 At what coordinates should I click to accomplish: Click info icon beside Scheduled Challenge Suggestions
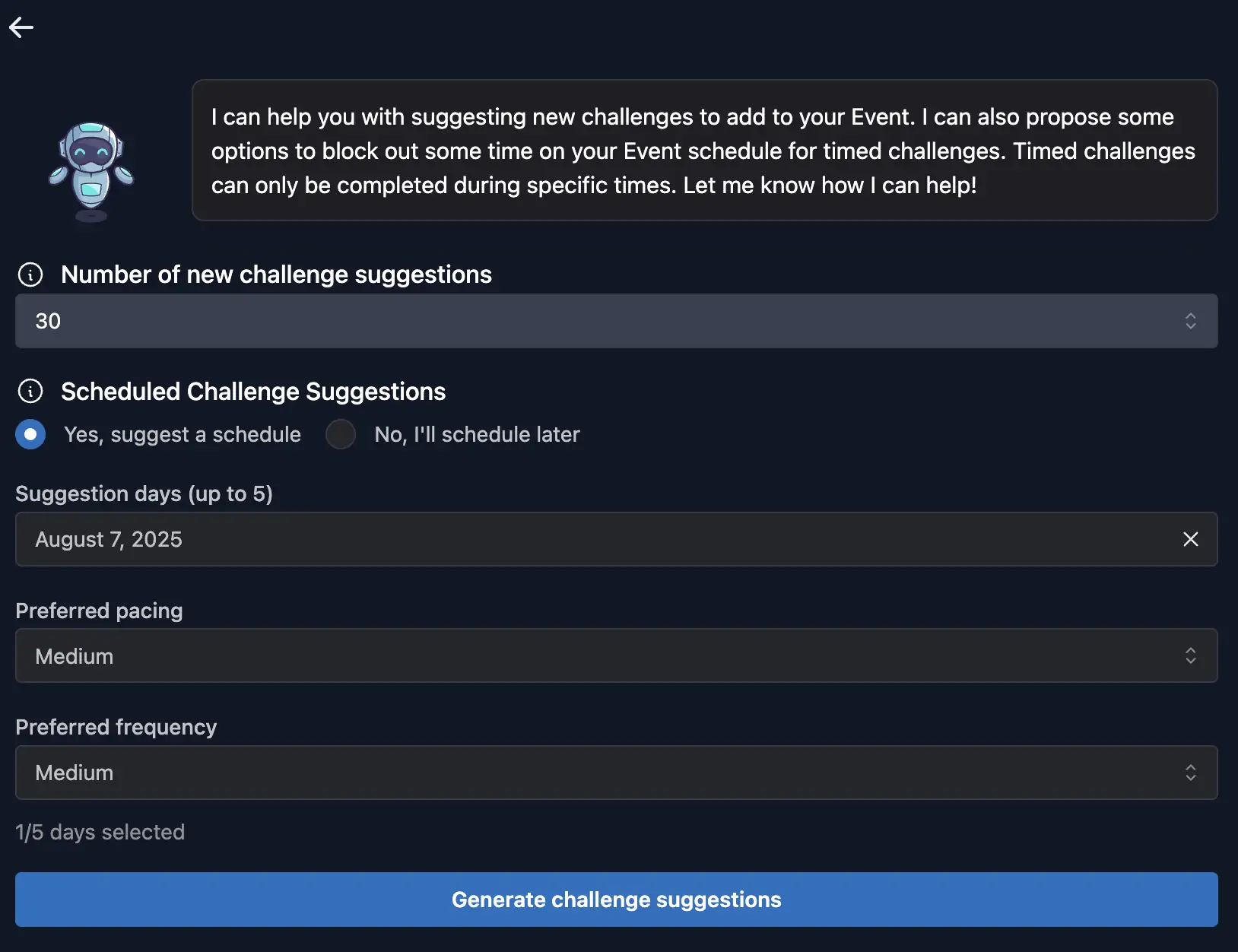pos(30,391)
